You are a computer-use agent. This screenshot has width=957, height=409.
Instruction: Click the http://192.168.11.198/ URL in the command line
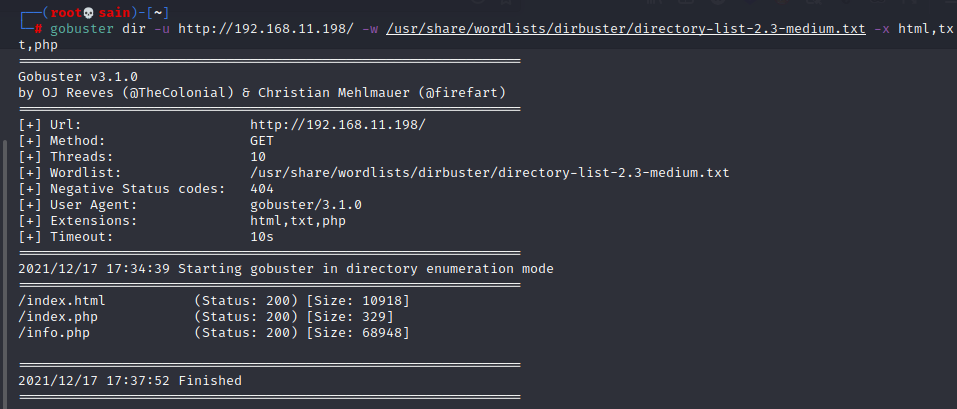pyautogui.click(x=265, y=29)
